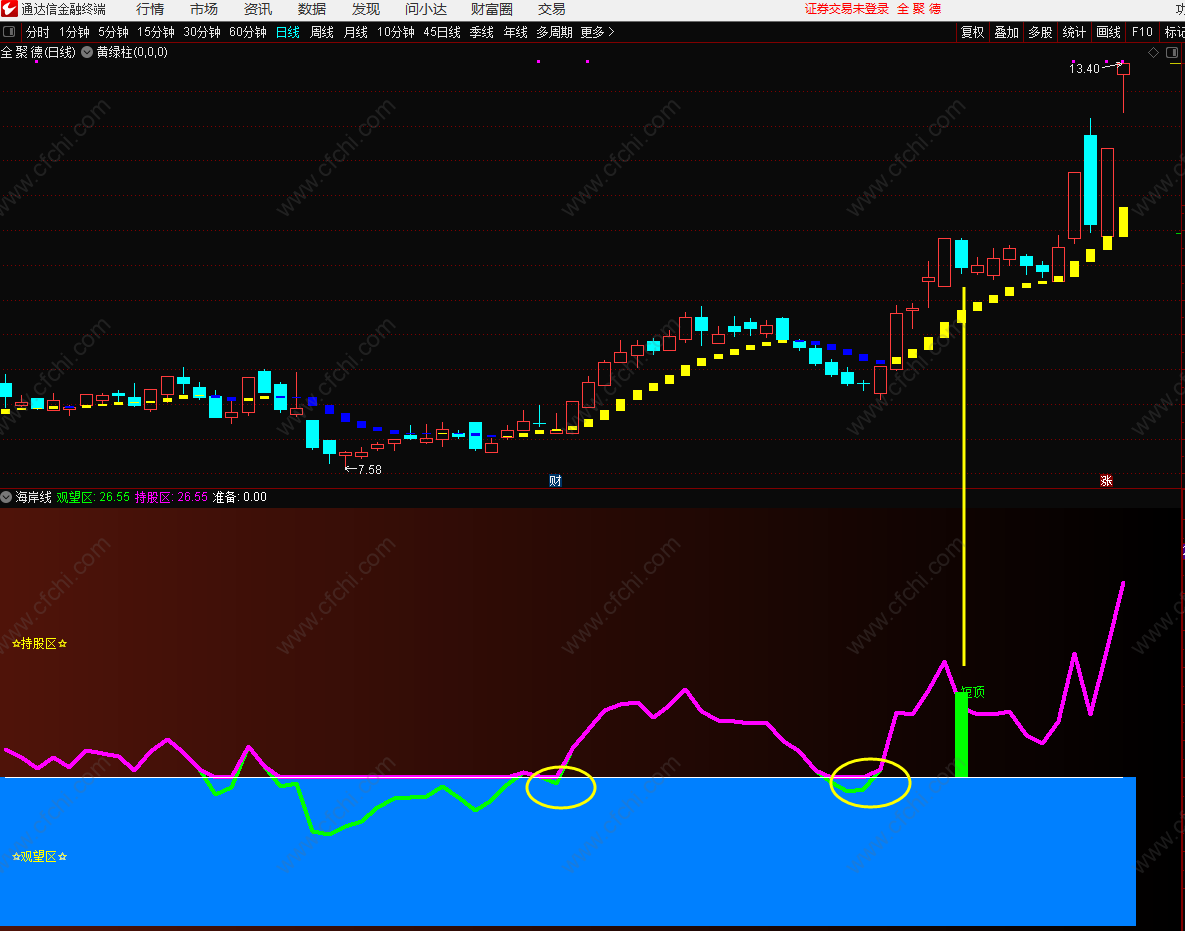Open the 问小达 menu
The height and width of the screenshot is (931, 1185).
(x=425, y=9)
